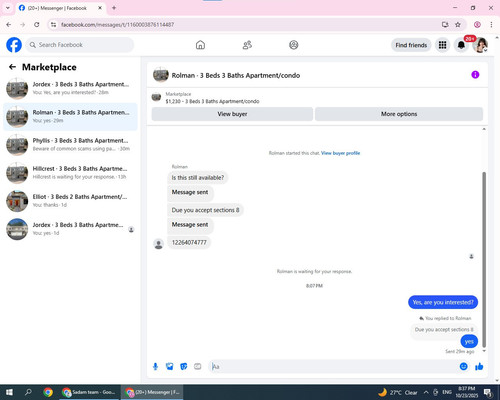Click the View buyer button

(x=232, y=114)
